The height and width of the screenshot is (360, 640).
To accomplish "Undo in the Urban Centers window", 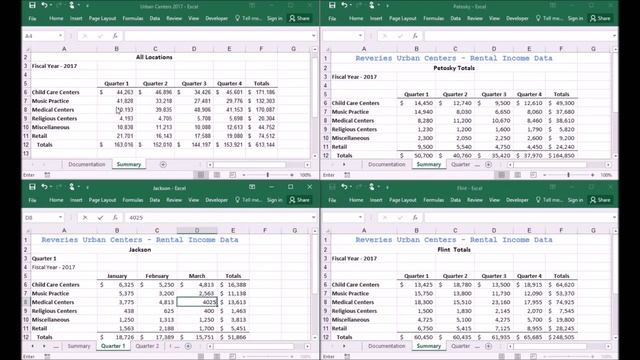I will coord(44,5).
